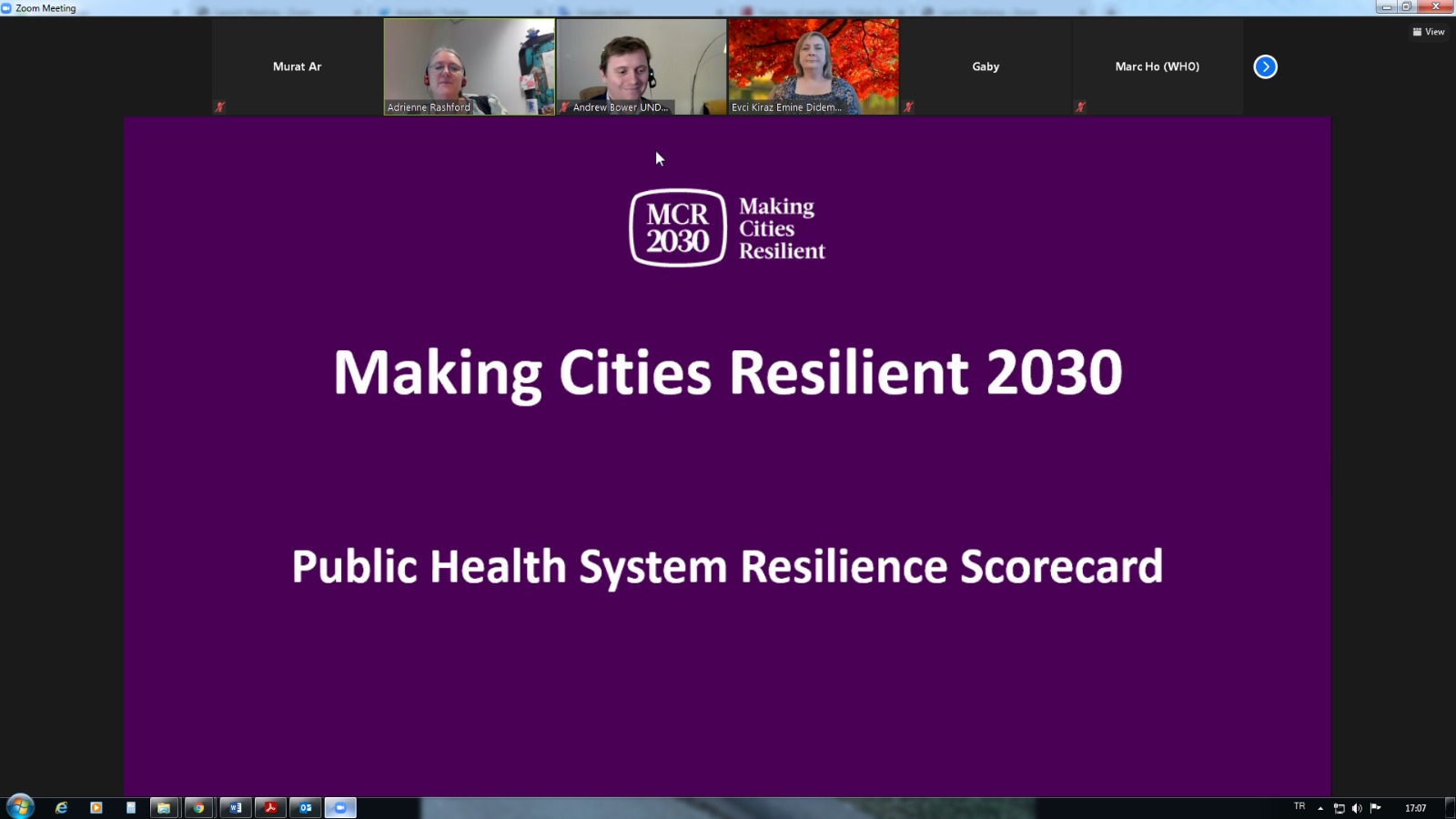
Task: Select Andrew Bower's video thumbnail
Action: pyautogui.click(x=642, y=66)
